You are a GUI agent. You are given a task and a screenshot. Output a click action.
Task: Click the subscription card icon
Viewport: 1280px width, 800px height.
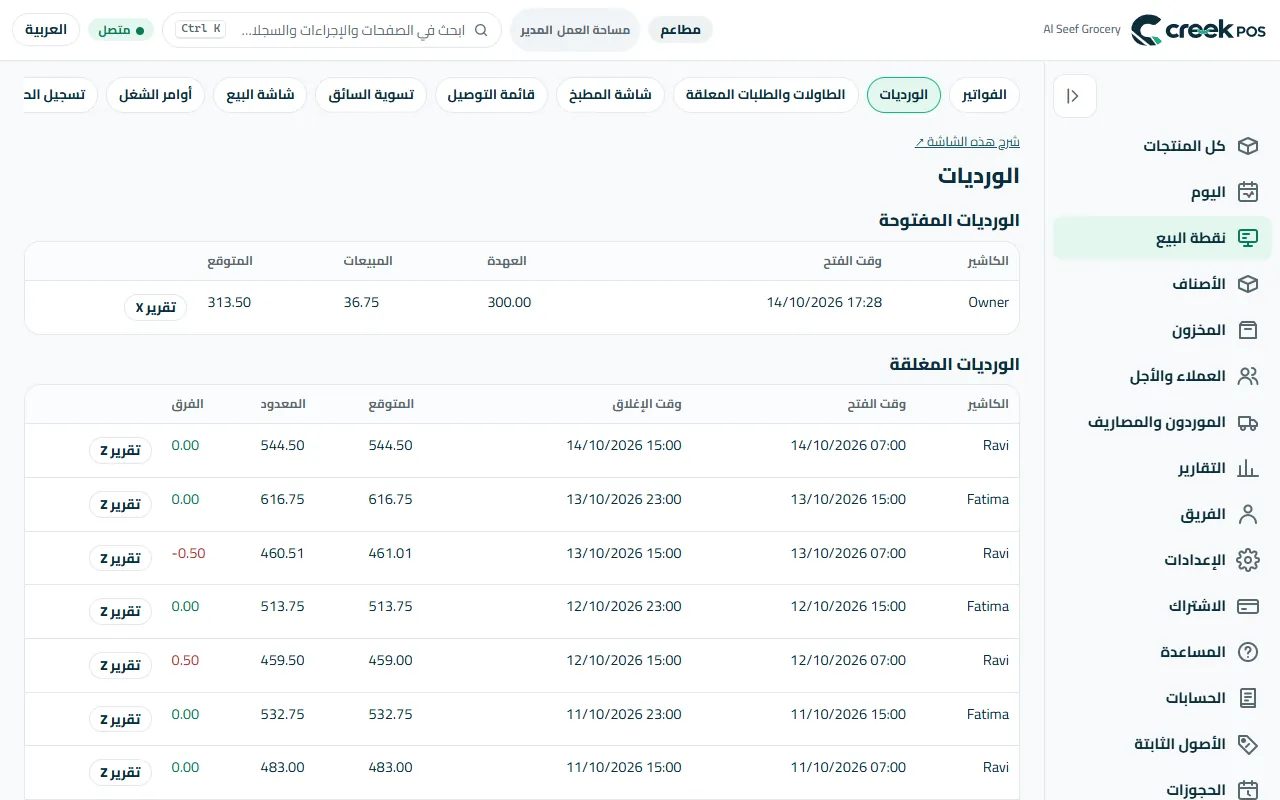[1247, 606]
